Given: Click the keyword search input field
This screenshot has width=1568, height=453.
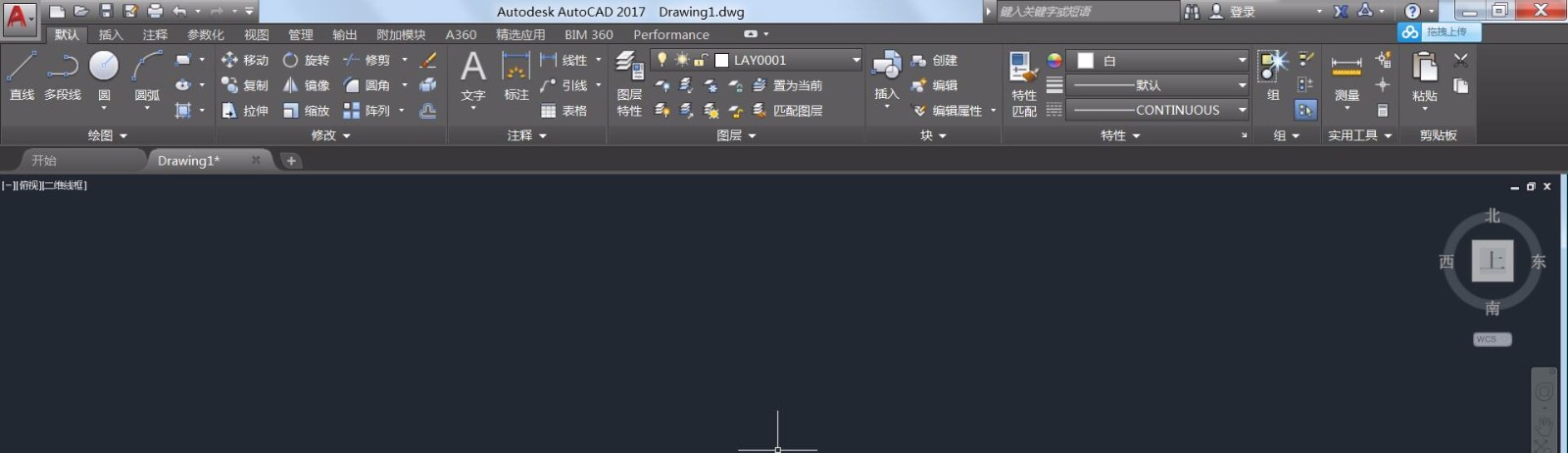Looking at the screenshot, I should 1087,12.
